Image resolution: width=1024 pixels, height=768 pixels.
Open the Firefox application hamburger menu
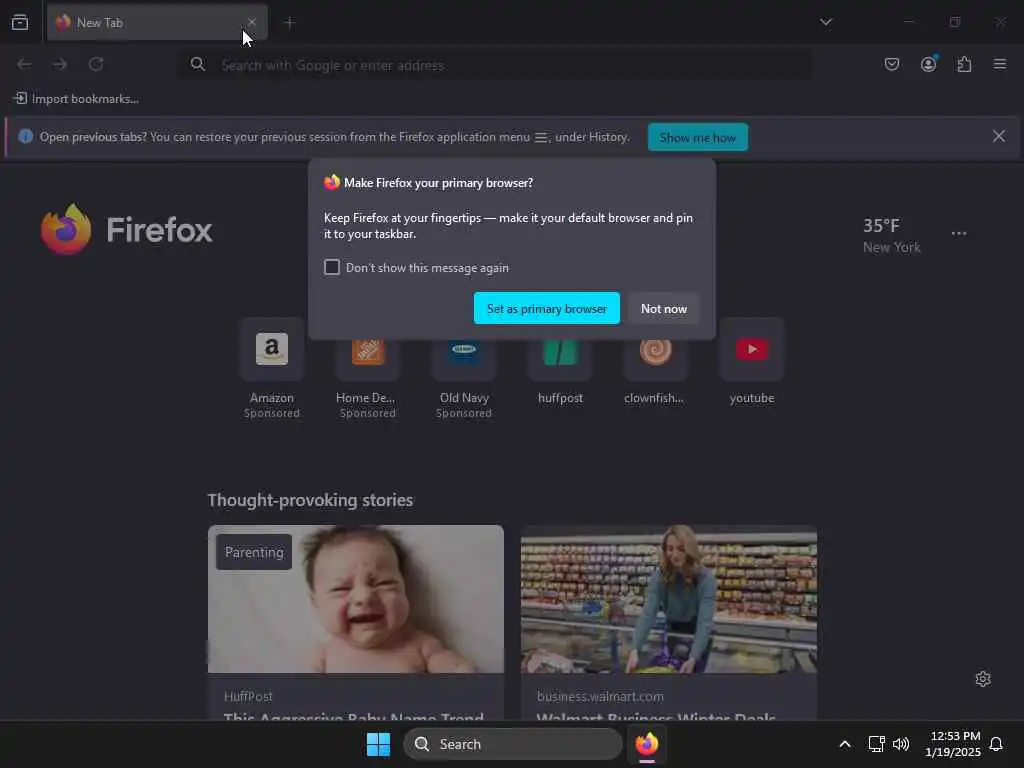(x=1000, y=64)
